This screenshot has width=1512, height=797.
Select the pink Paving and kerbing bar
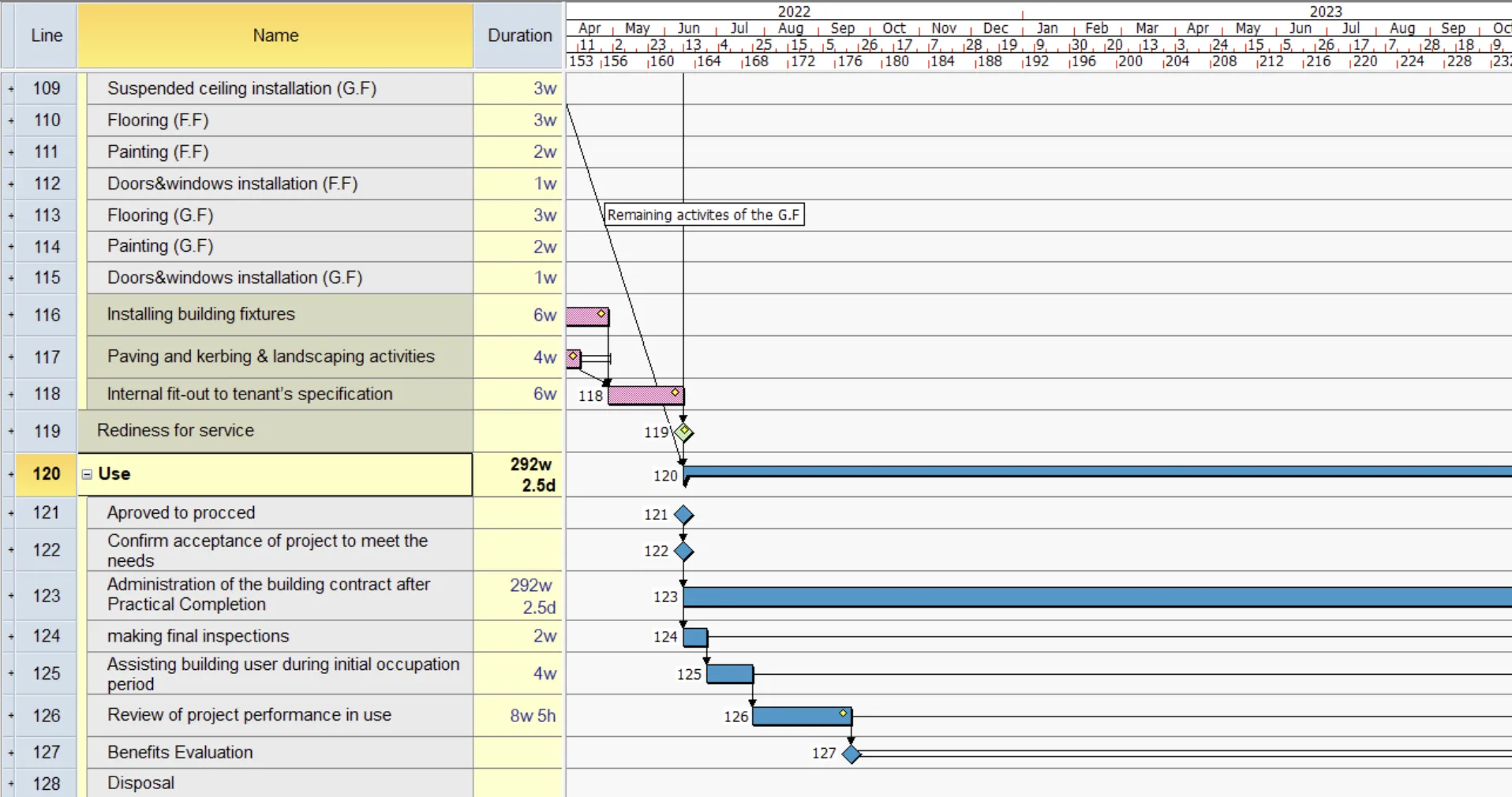pyautogui.click(x=574, y=359)
